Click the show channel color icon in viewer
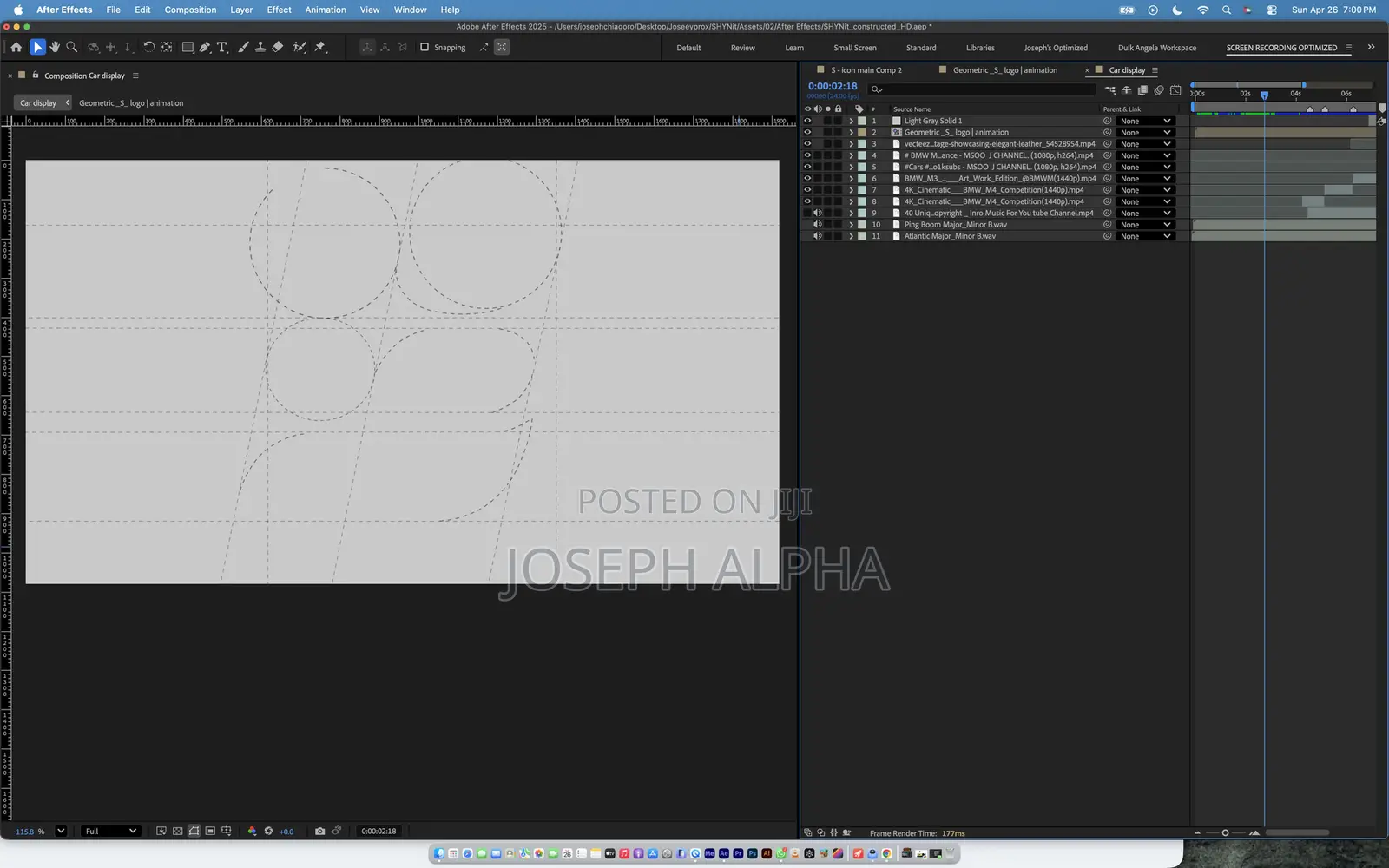 (x=252, y=831)
